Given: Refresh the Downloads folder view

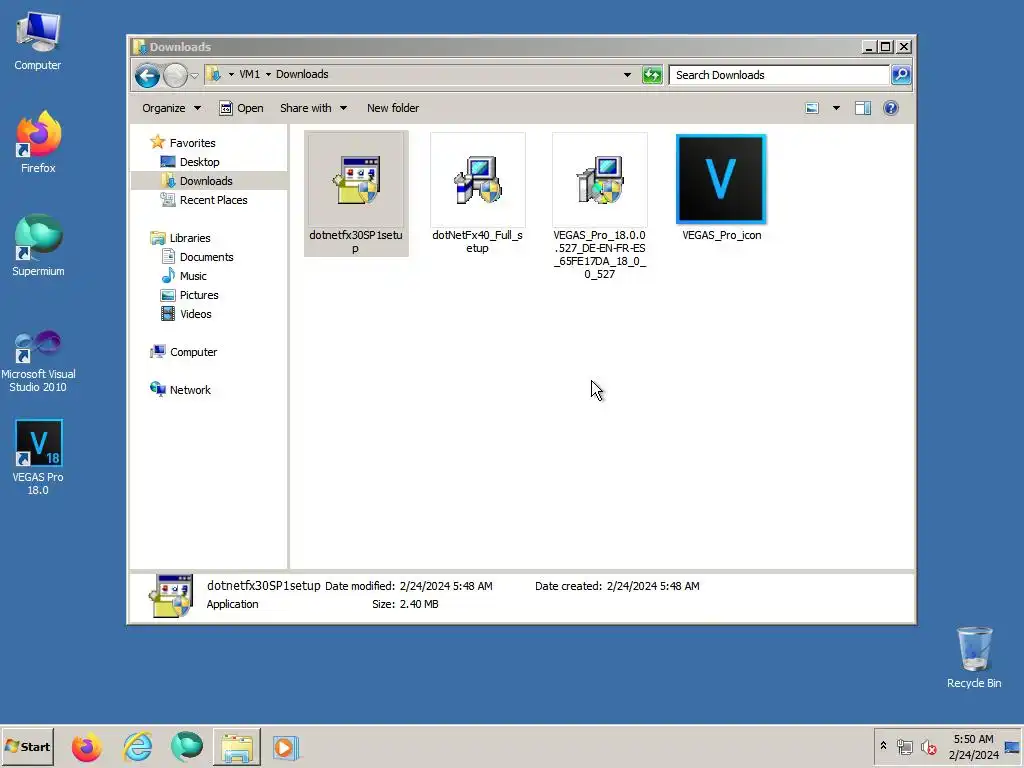Looking at the screenshot, I should tap(652, 74).
